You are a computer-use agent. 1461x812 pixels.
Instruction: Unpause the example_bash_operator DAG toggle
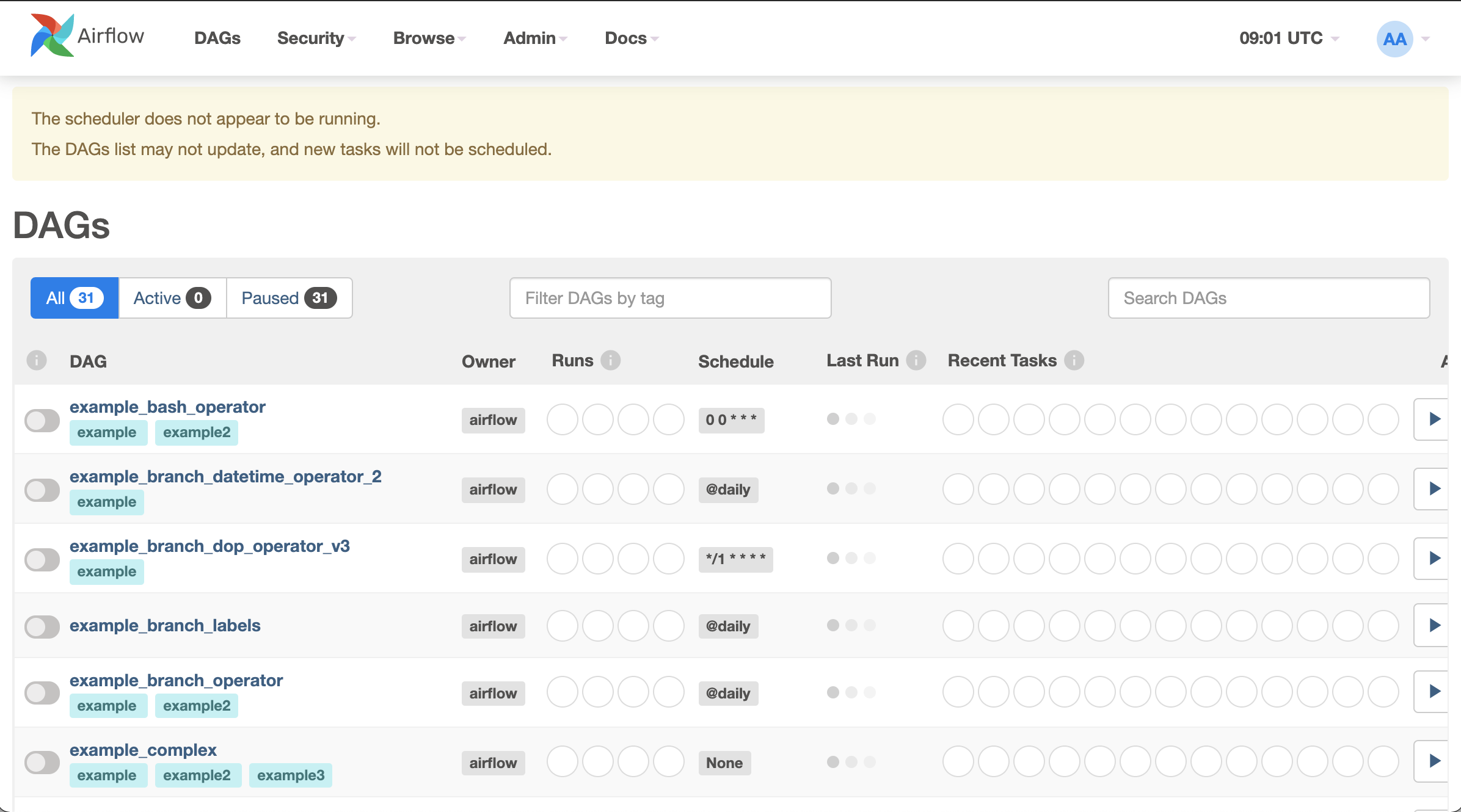(x=42, y=420)
